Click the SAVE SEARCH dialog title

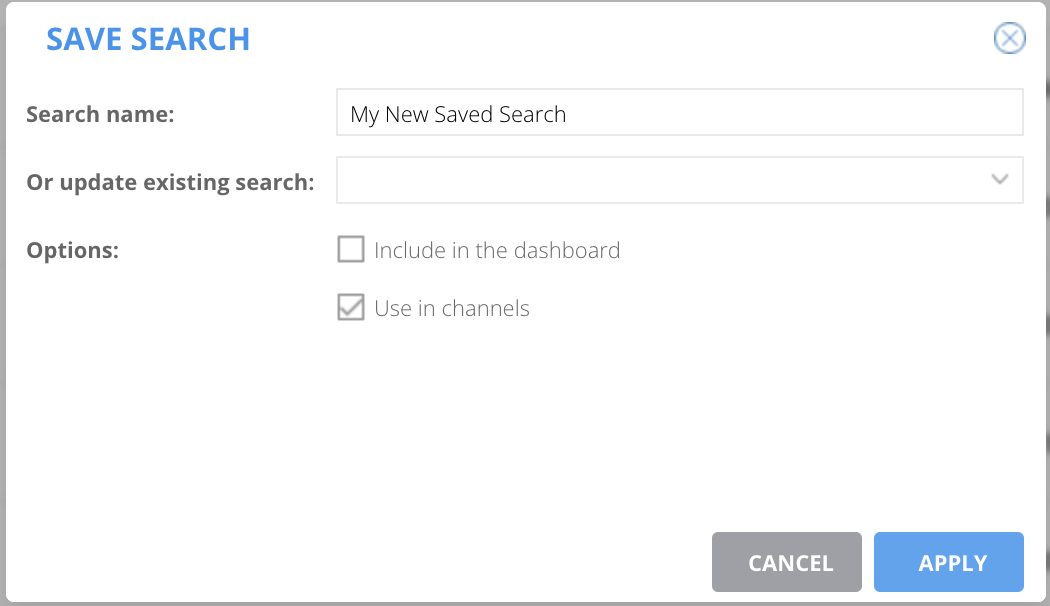(x=148, y=40)
